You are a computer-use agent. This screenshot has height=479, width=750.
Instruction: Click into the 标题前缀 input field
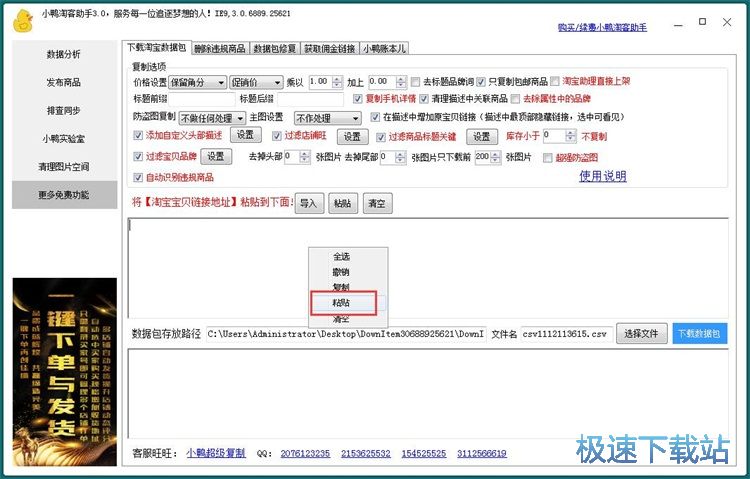pos(202,99)
